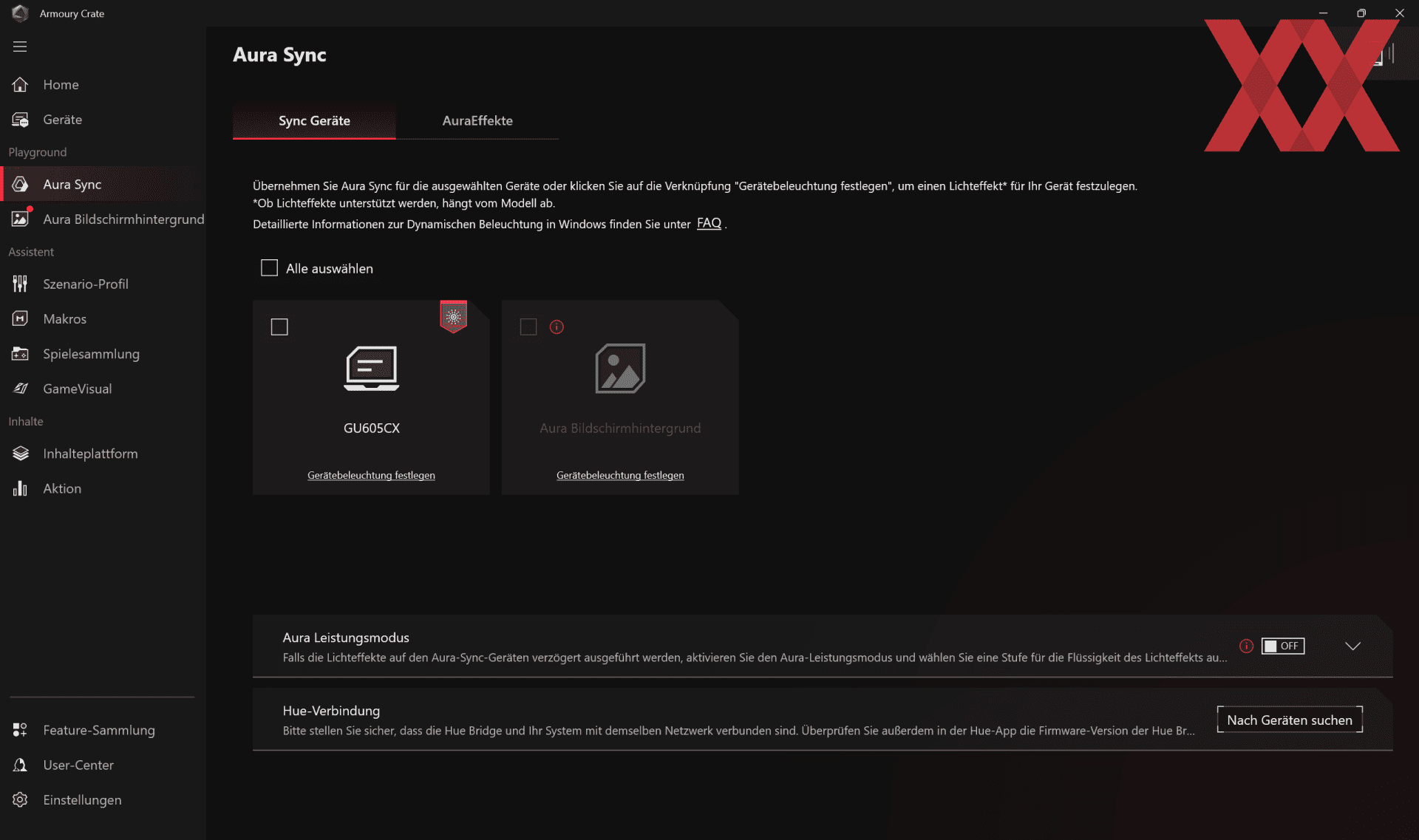Click the red lighting badge on GU605CX card
The width and height of the screenshot is (1419, 840).
453,317
